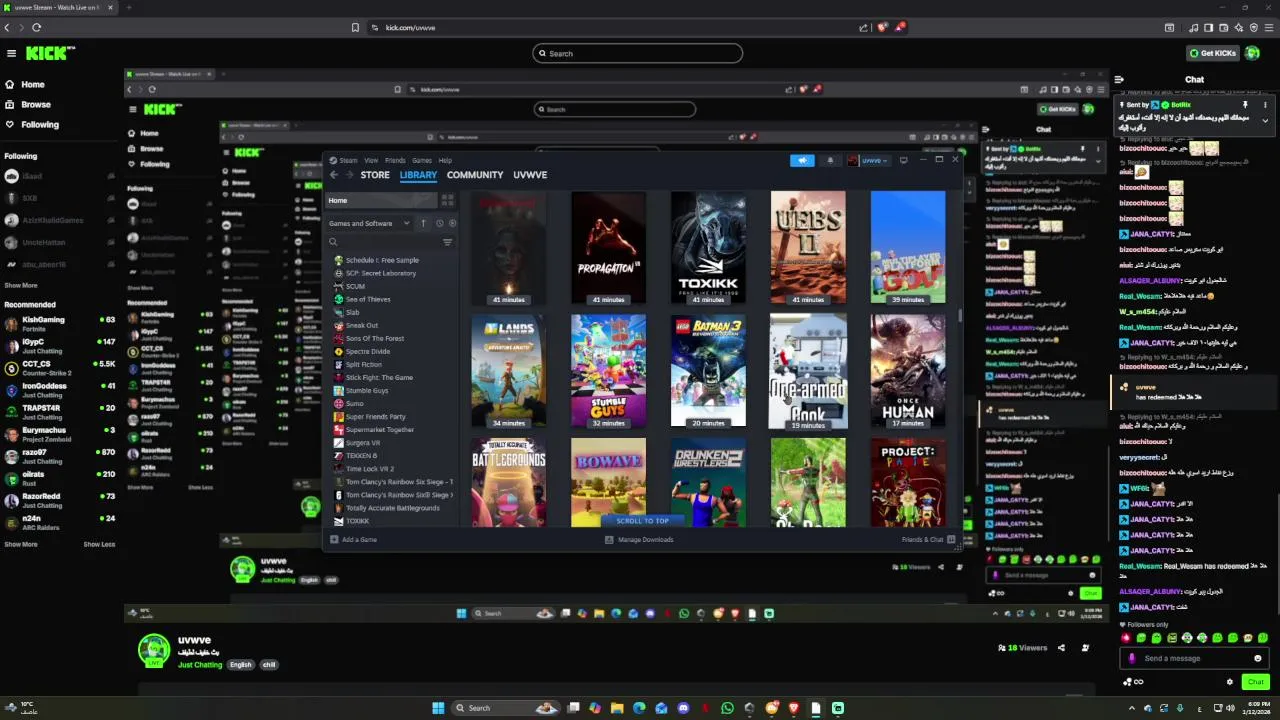Select TEKKEN 8 in Steam game list

pos(361,456)
